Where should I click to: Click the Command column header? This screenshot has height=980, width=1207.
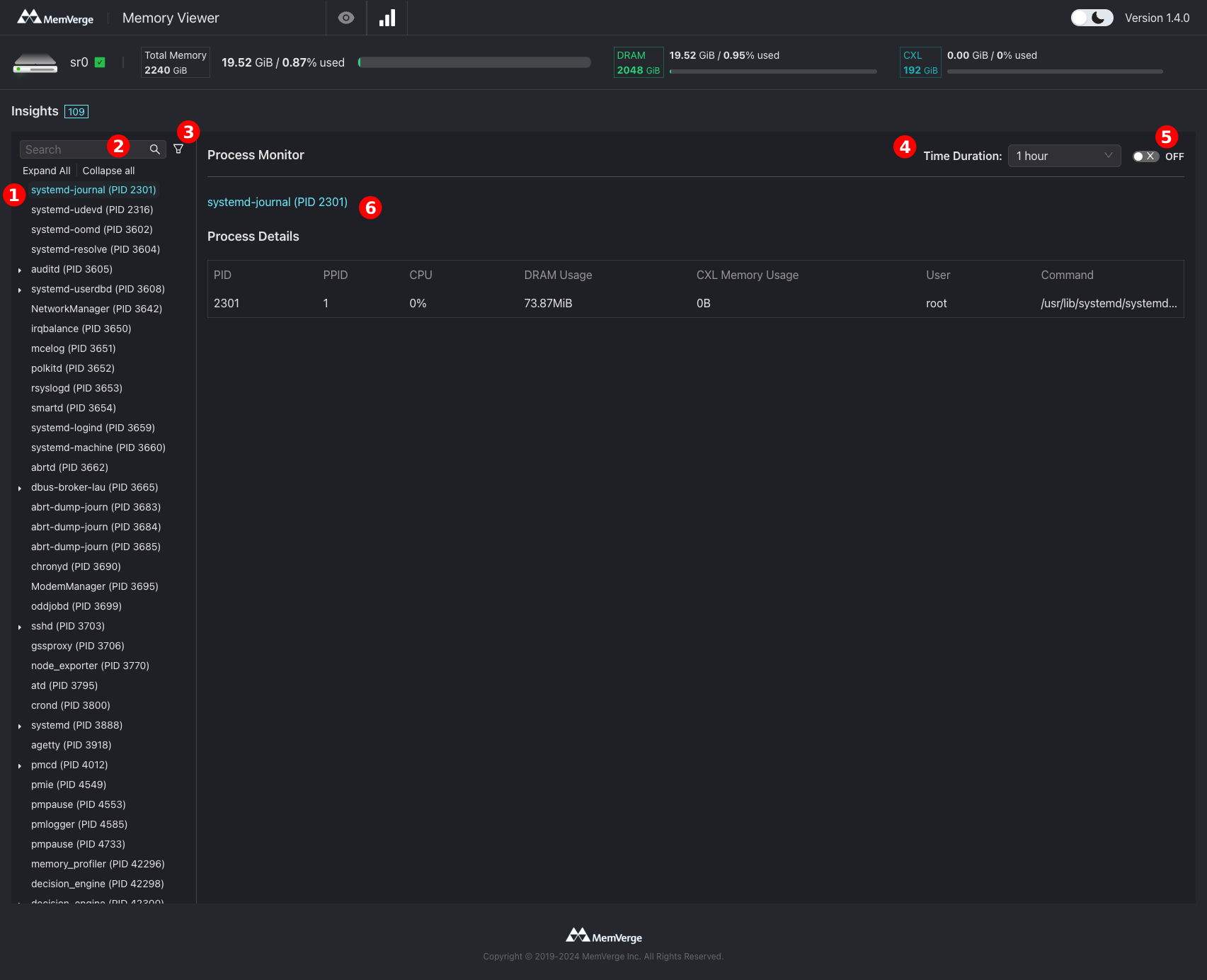(x=1067, y=275)
